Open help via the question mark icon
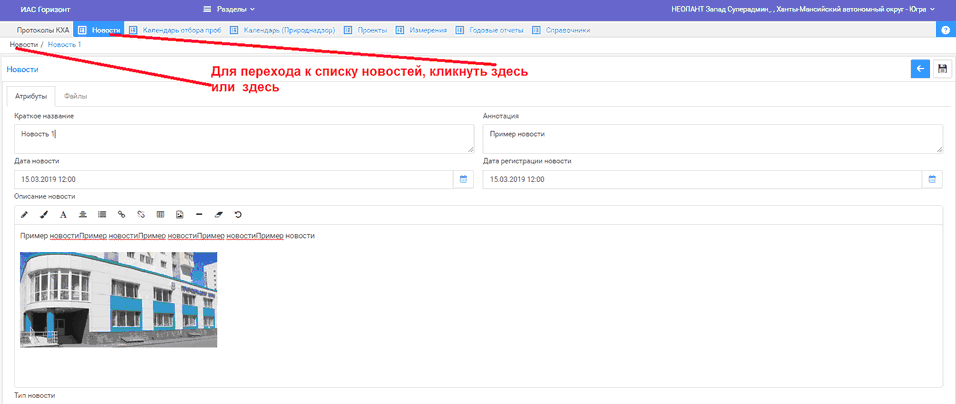This screenshot has width=956, height=404. (946, 30)
